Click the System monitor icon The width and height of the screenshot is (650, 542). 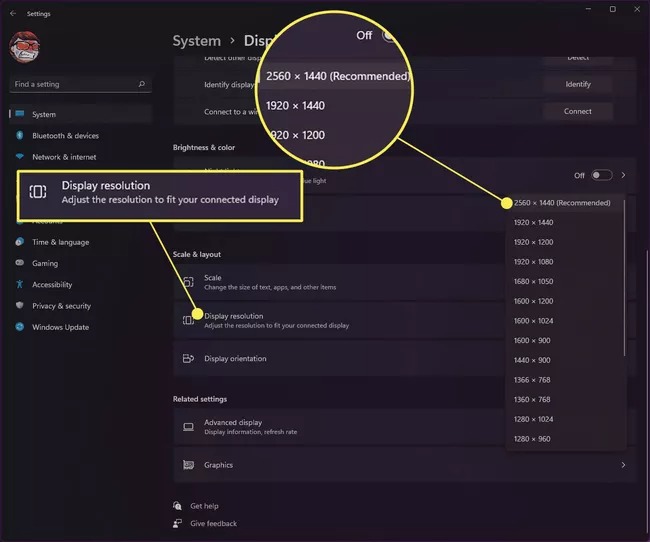click(19, 114)
